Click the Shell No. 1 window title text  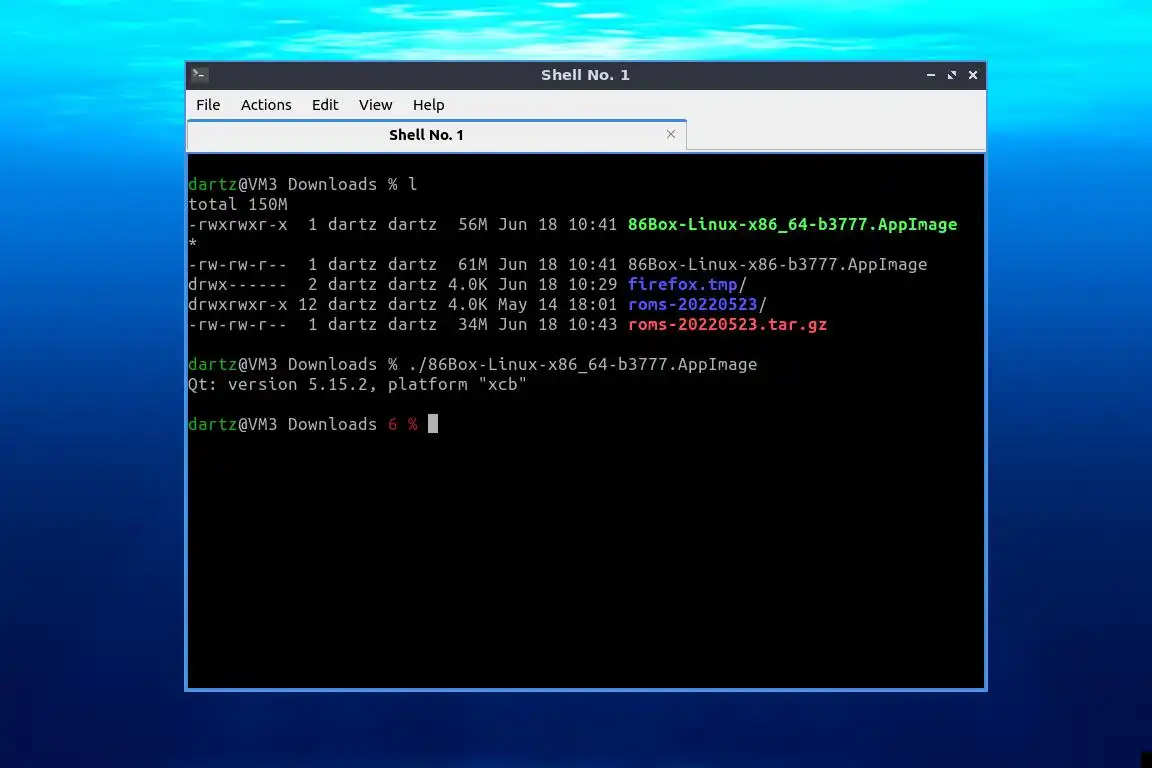click(586, 75)
